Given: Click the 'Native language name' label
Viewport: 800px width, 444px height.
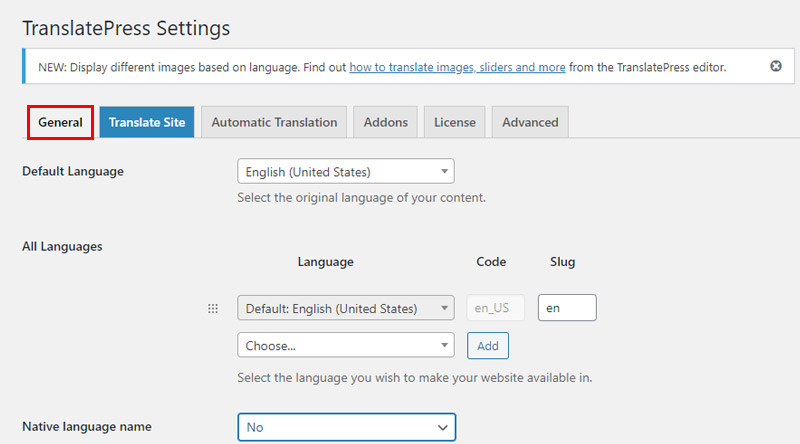Looking at the screenshot, I should tap(87, 427).
